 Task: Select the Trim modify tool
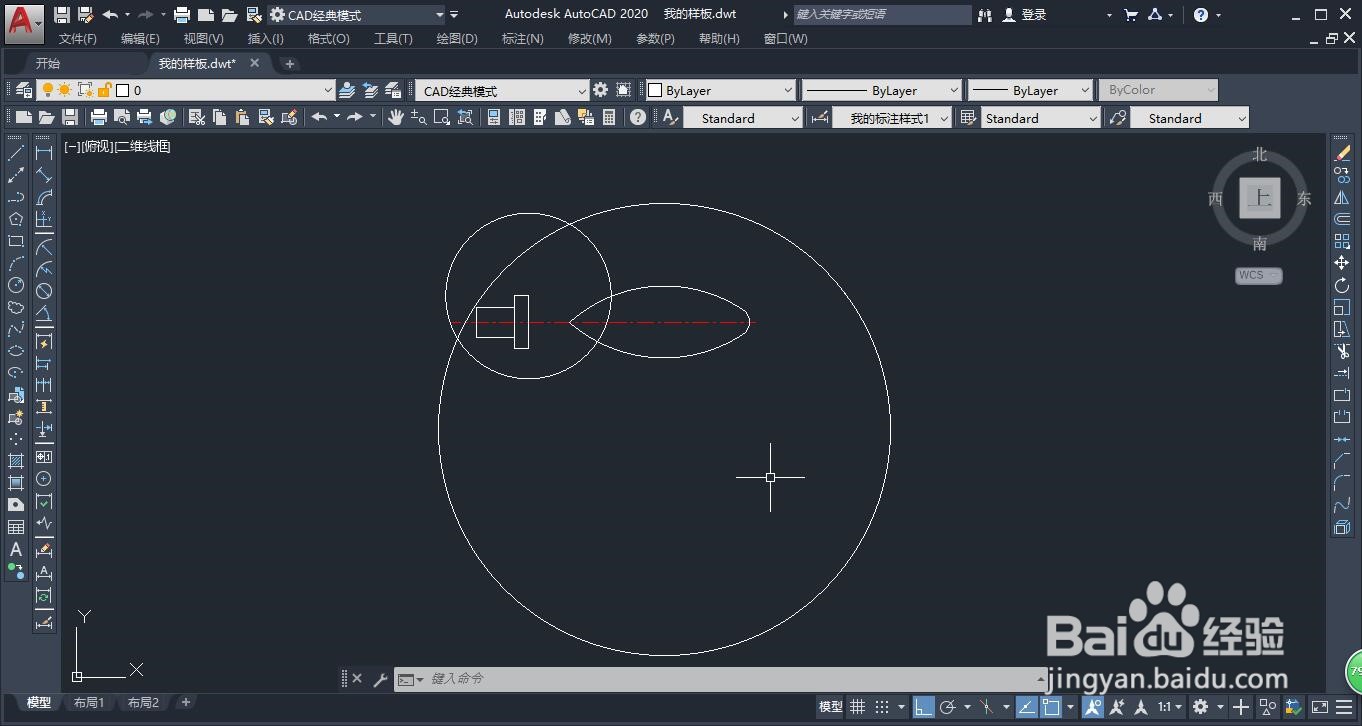(x=1342, y=351)
